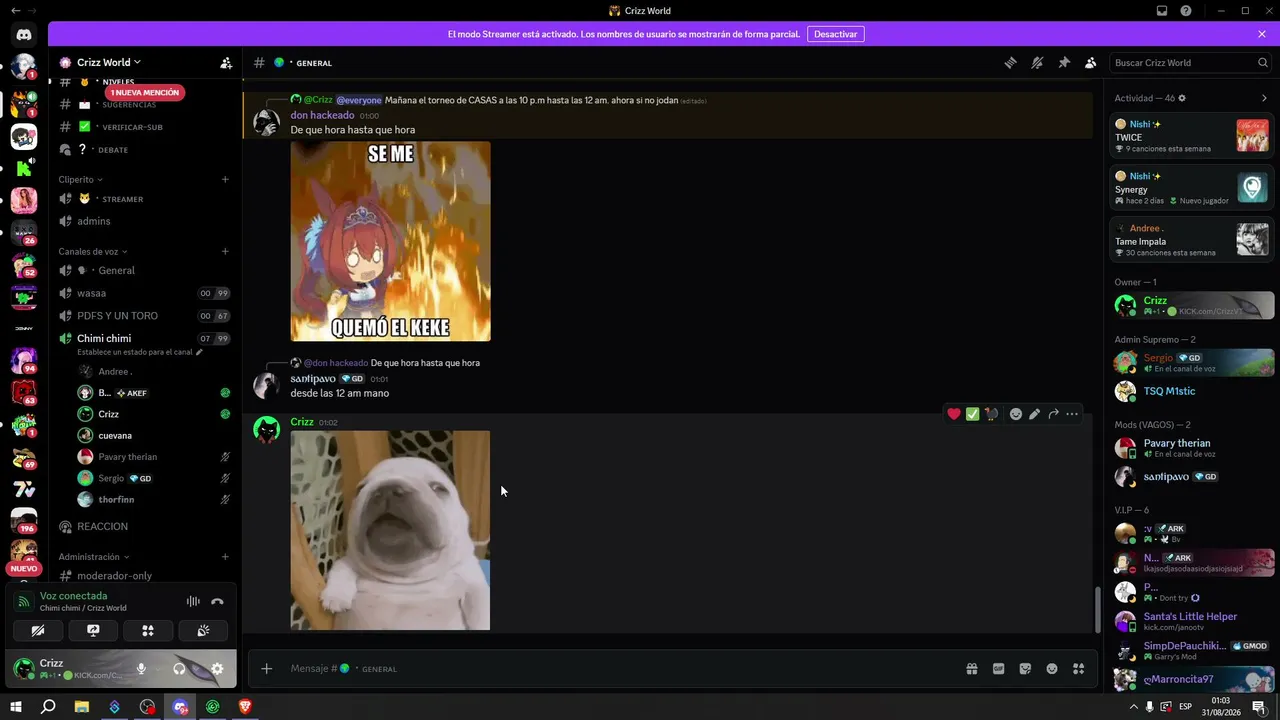Open Actividad settings gear
Viewport: 1280px width, 720px height.
[x=1182, y=98]
